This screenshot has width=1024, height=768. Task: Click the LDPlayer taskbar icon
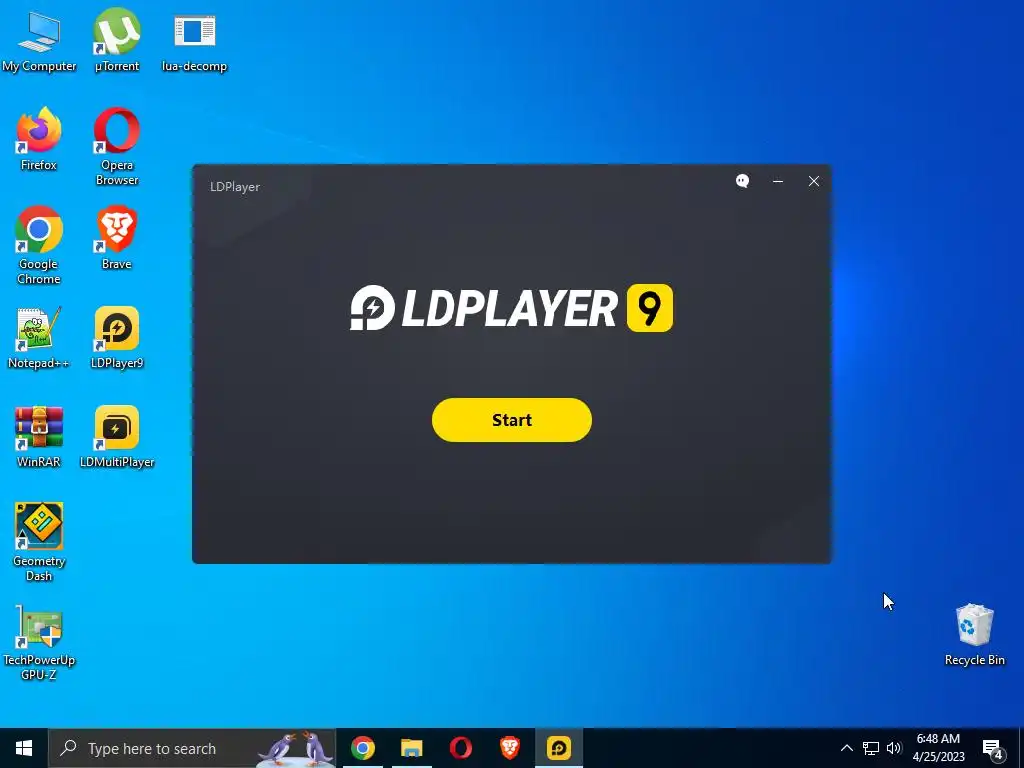559,748
